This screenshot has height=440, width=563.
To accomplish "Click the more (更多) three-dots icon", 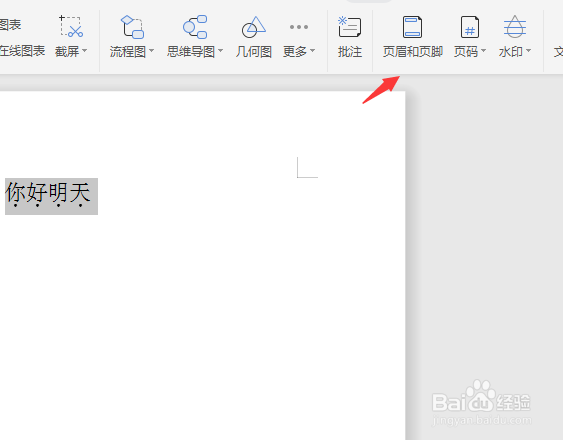I will (x=299, y=27).
